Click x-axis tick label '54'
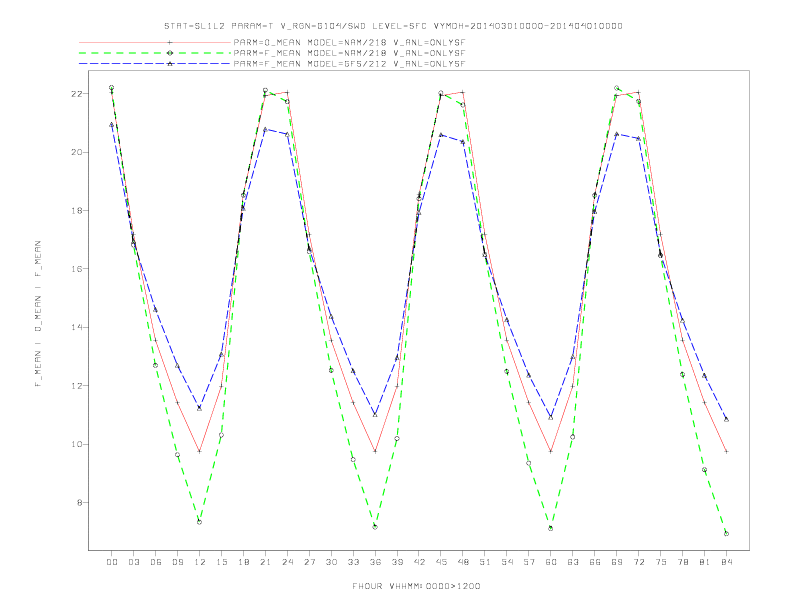The height and width of the screenshot is (612, 792). click(507, 562)
